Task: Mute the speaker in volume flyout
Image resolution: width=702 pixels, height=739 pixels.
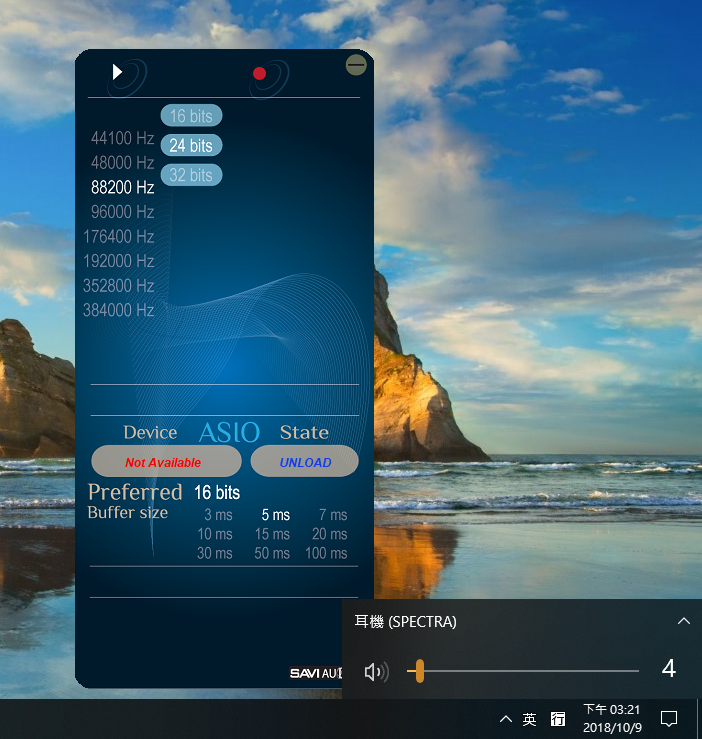Action: coord(376,672)
